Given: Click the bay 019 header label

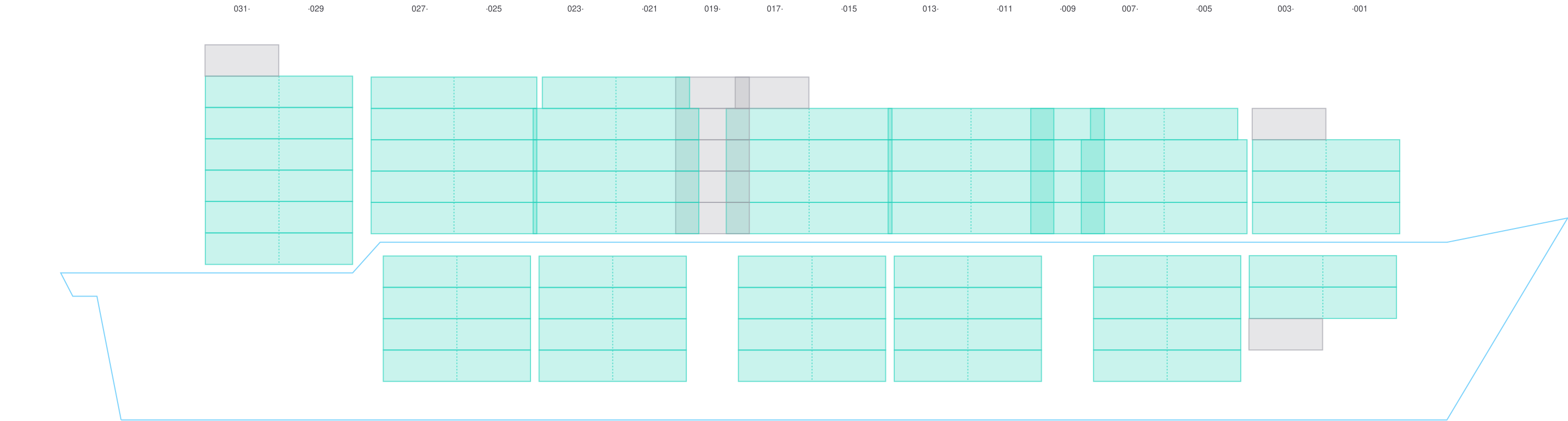Looking at the screenshot, I should [x=712, y=9].
